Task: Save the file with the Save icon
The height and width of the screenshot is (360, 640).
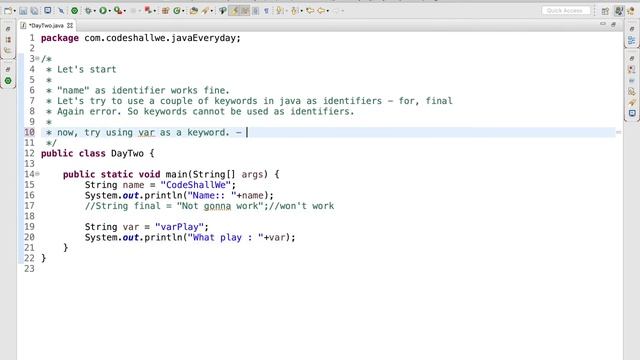Action: coord(23,11)
